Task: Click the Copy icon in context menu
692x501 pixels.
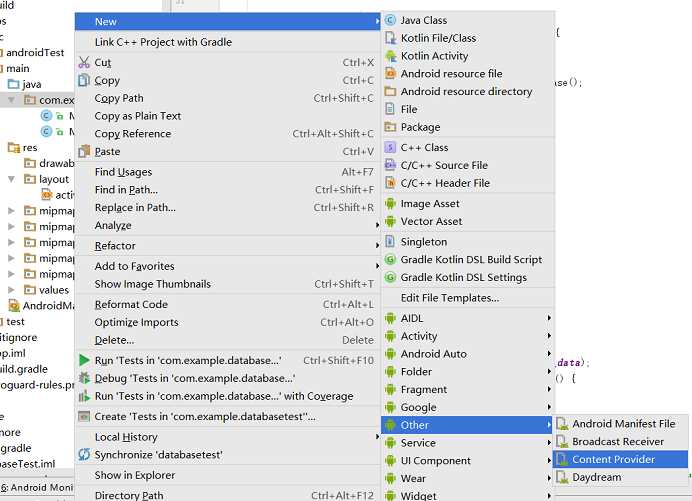Action: pos(84,80)
